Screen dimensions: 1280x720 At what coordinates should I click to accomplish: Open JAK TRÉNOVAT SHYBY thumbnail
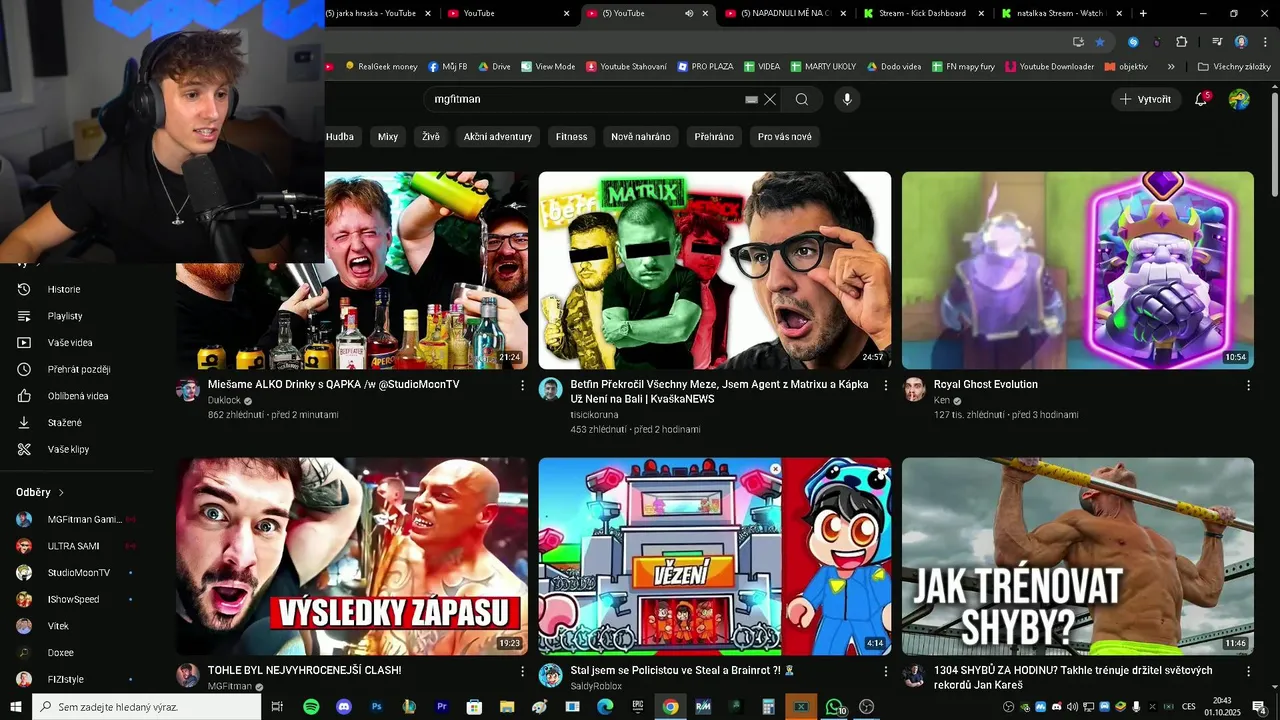1078,557
